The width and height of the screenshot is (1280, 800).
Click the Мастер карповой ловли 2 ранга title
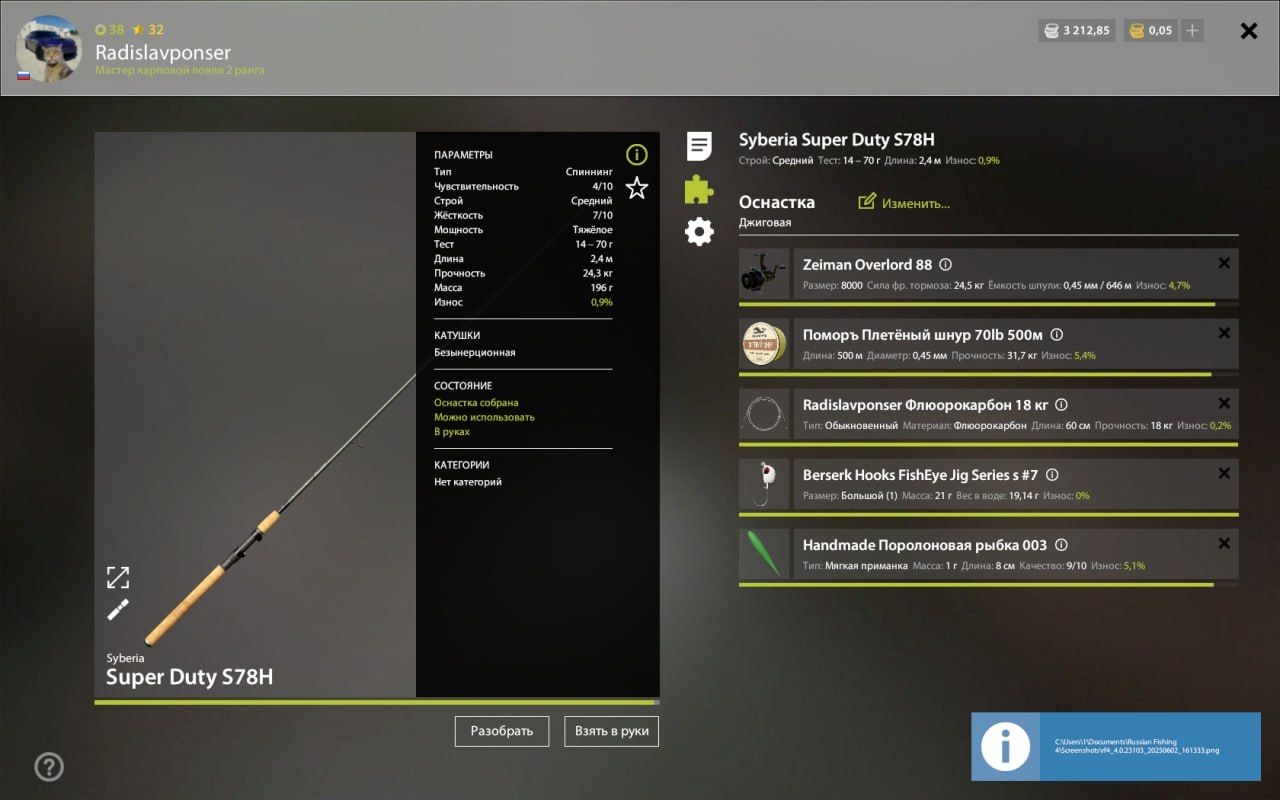coord(180,71)
